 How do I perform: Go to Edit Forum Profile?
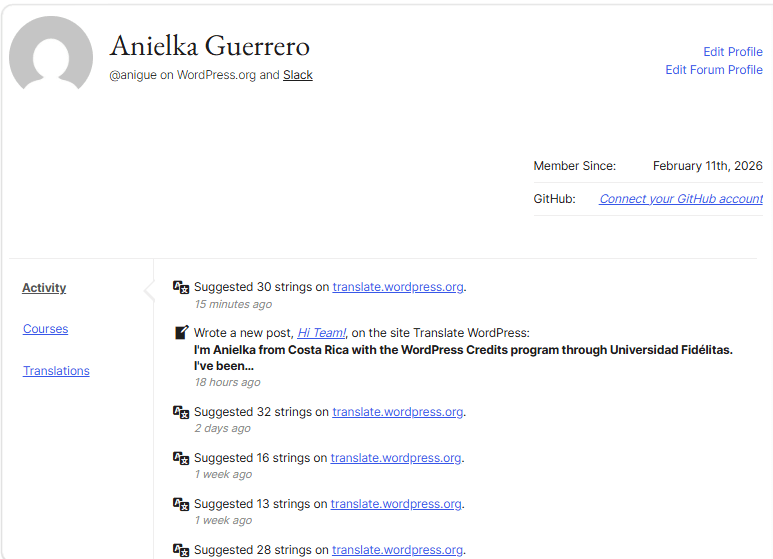tap(713, 70)
